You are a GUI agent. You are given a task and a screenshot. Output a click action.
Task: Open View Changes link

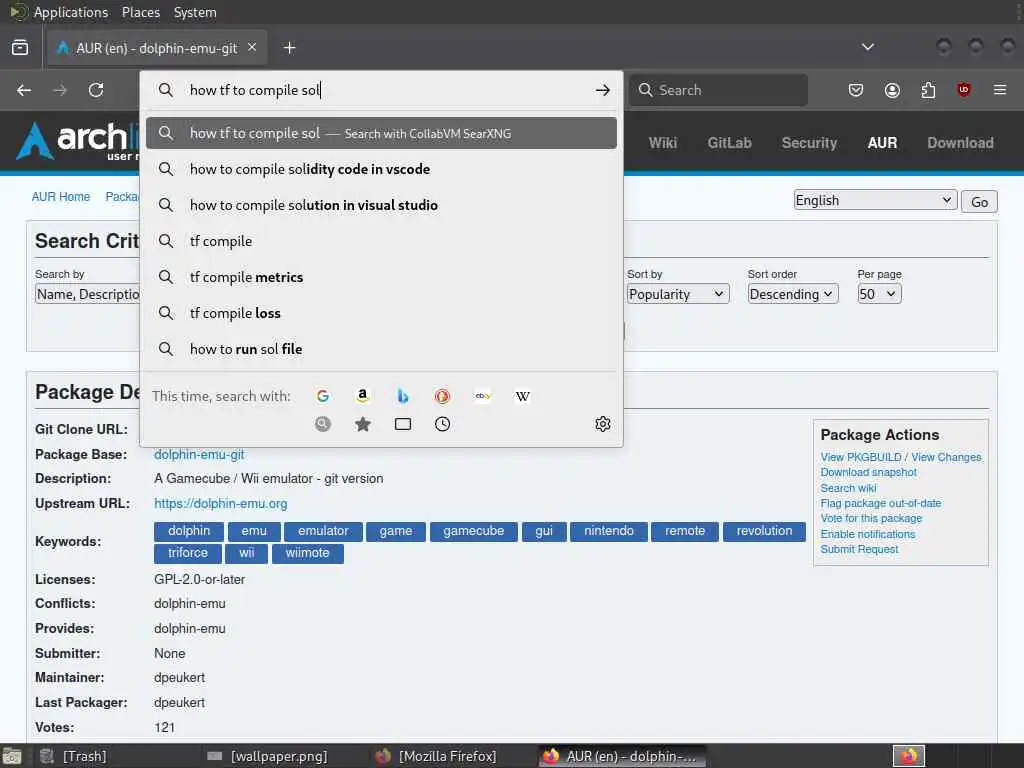[946, 457]
